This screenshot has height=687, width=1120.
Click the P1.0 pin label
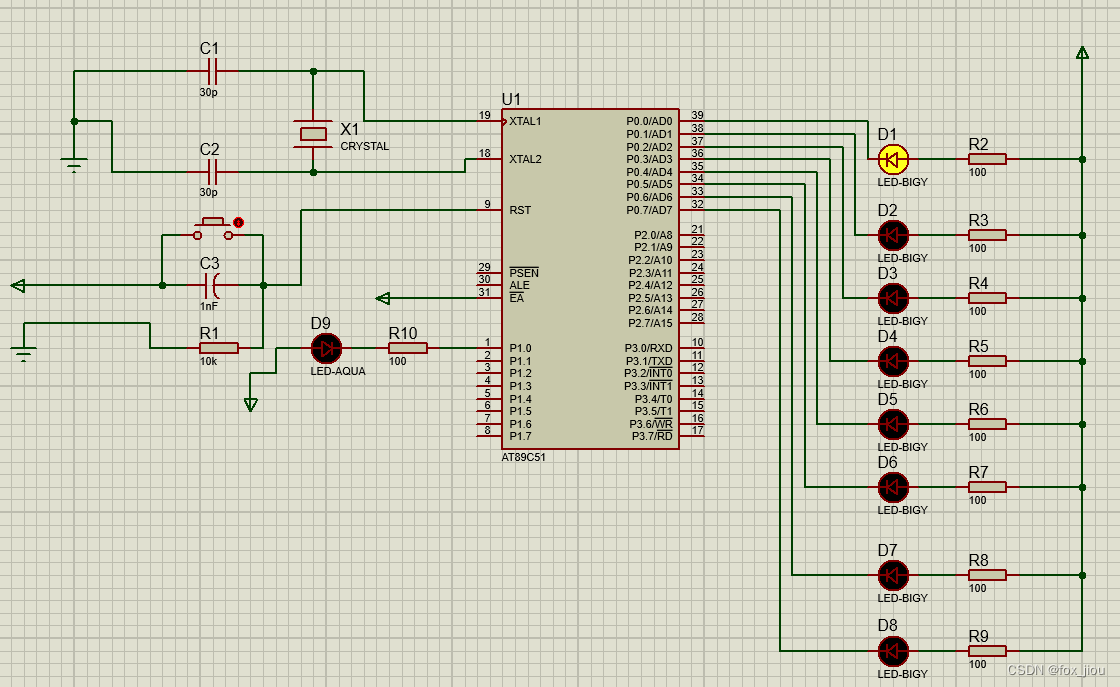520,348
